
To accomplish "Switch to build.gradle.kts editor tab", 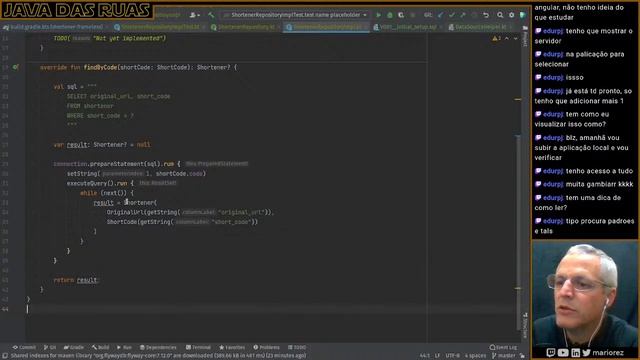I will coord(55,27).
